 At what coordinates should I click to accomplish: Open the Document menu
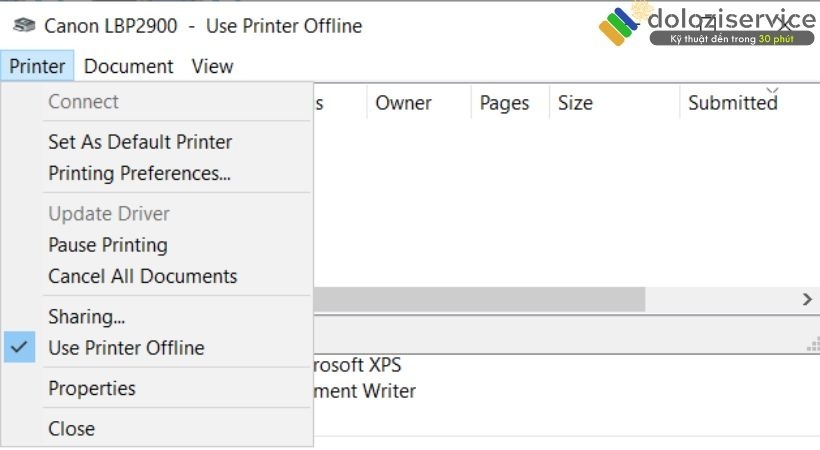128,67
